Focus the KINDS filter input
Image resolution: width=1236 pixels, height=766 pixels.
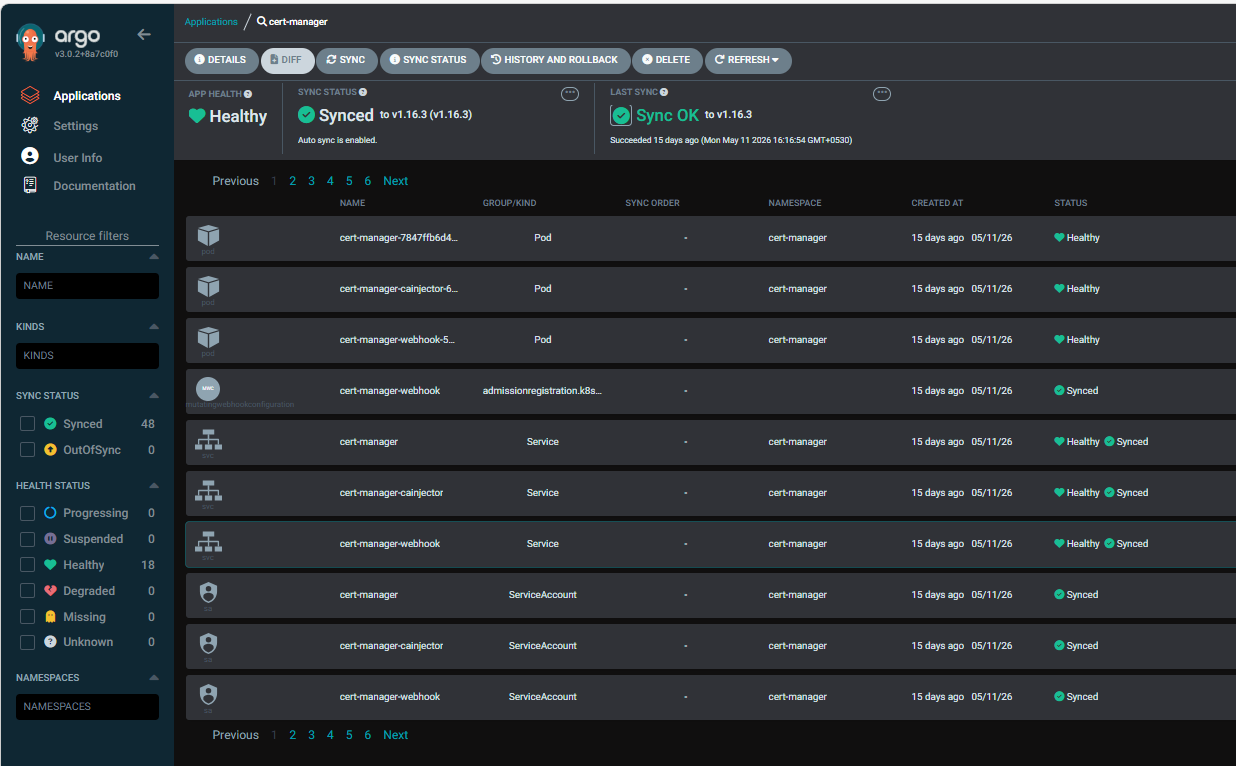pyautogui.click(x=87, y=356)
